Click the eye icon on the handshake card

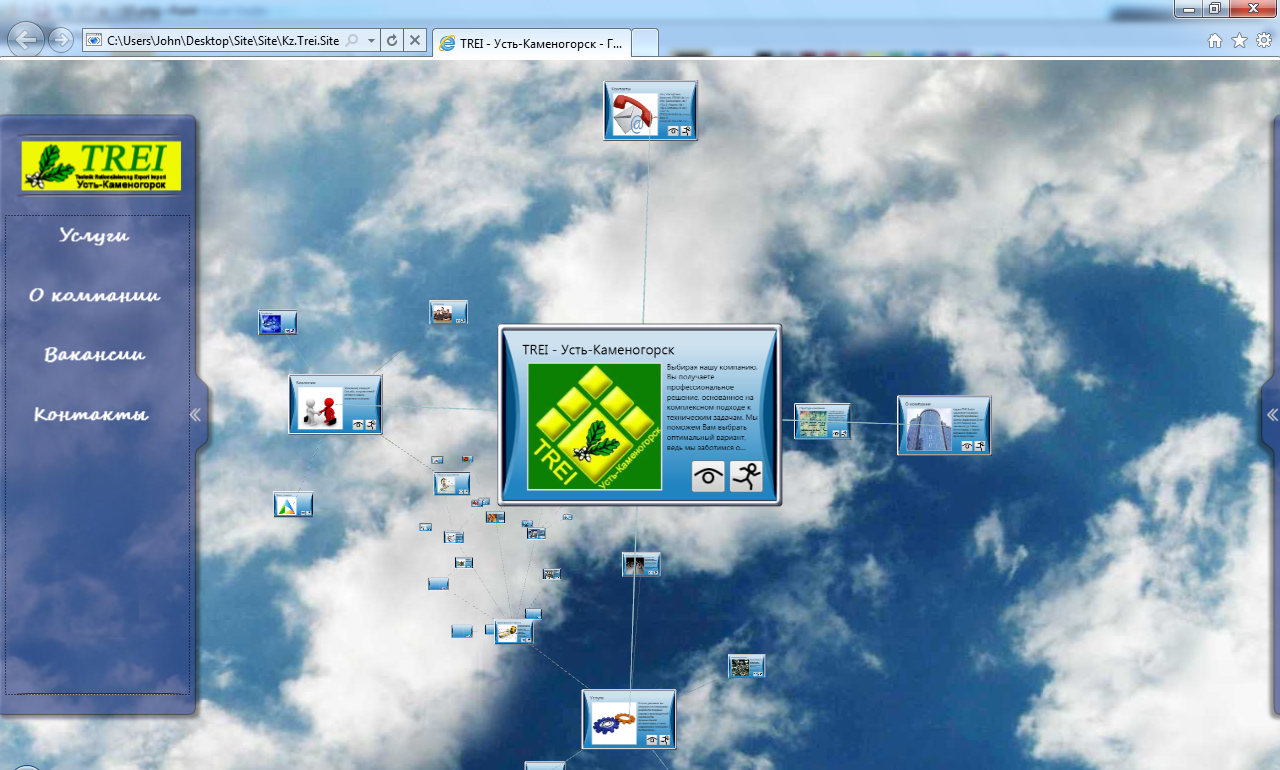pos(359,424)
